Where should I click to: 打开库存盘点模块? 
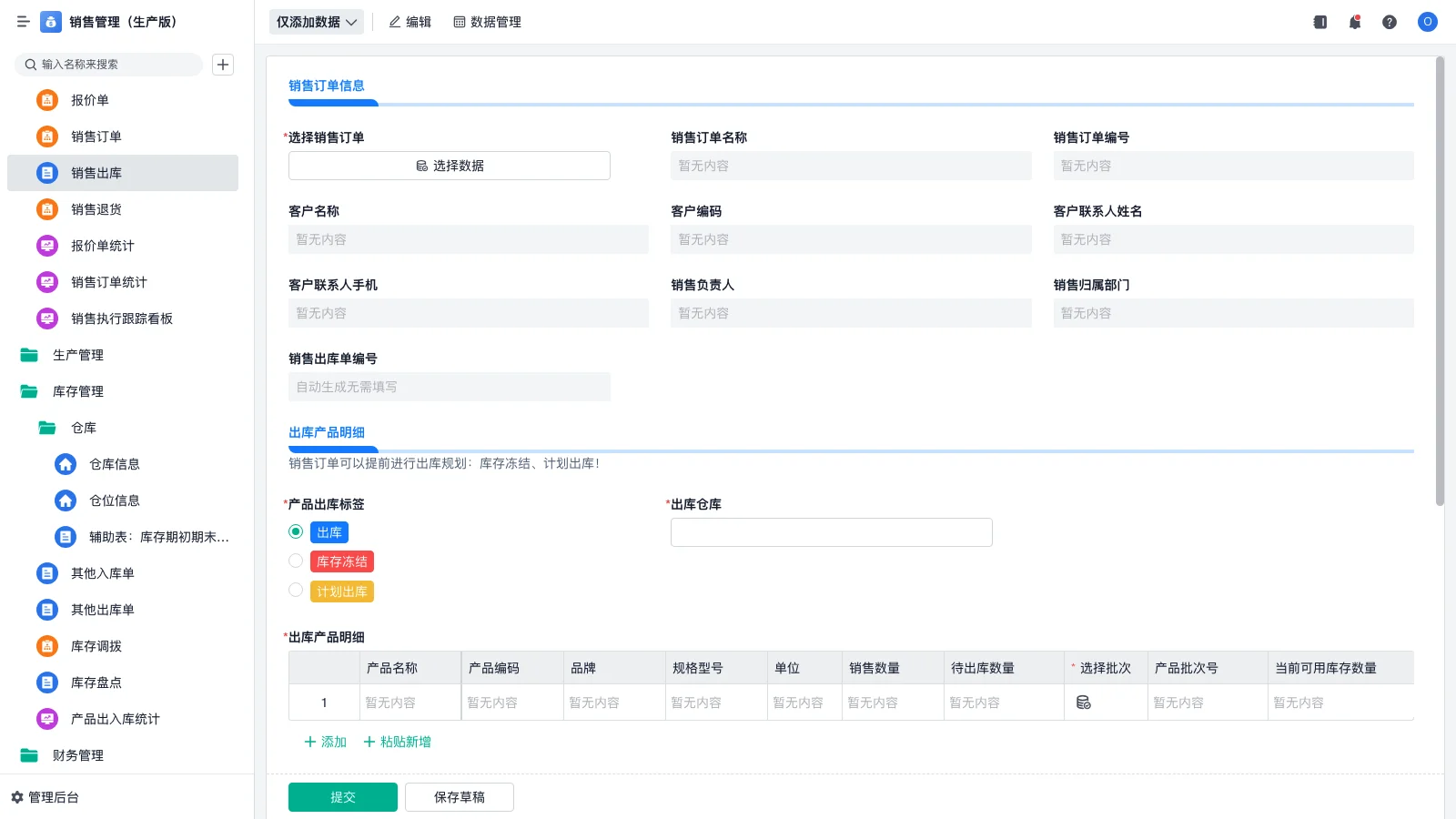click(94, 682)
